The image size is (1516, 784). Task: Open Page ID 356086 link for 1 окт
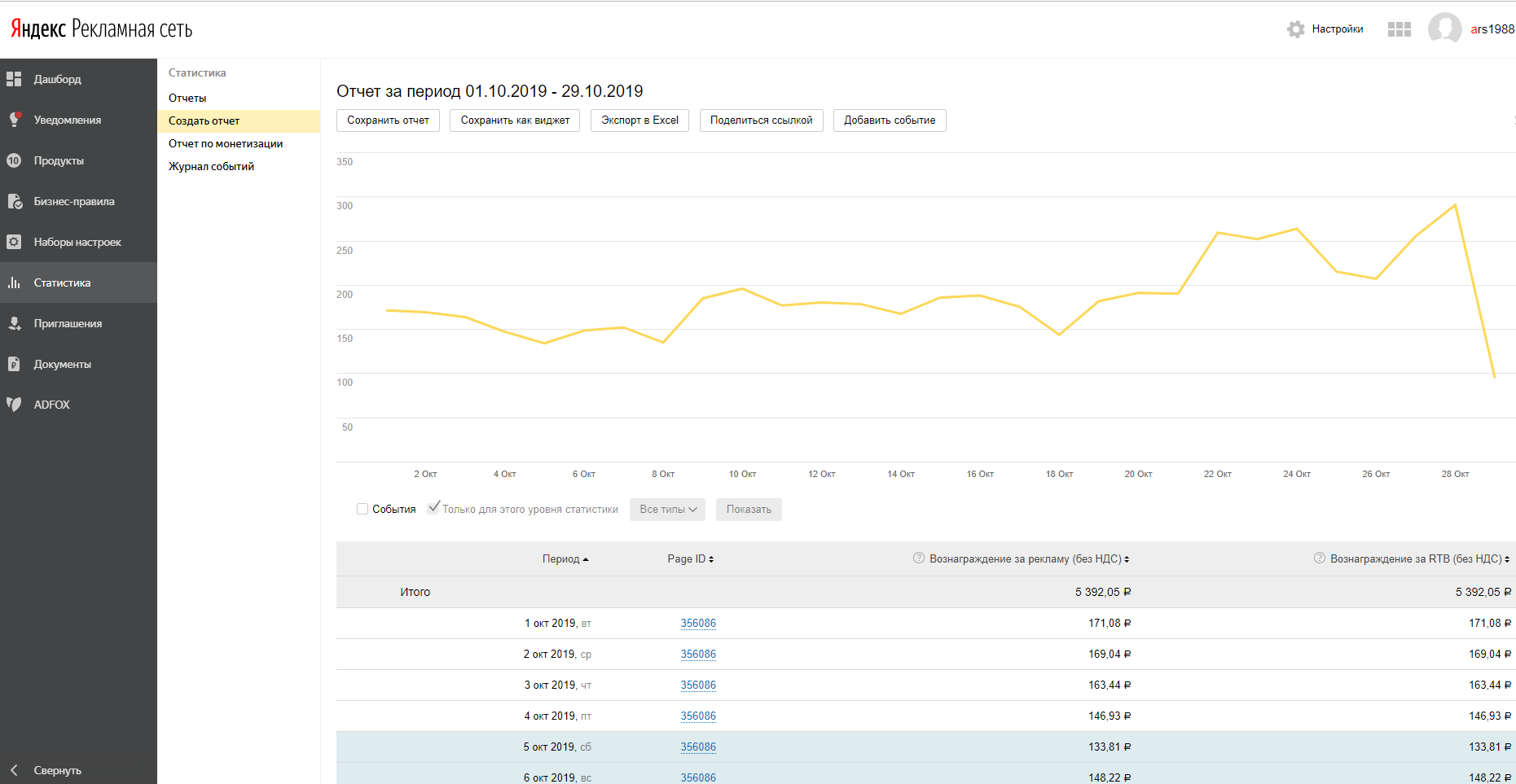click(698, 624)
